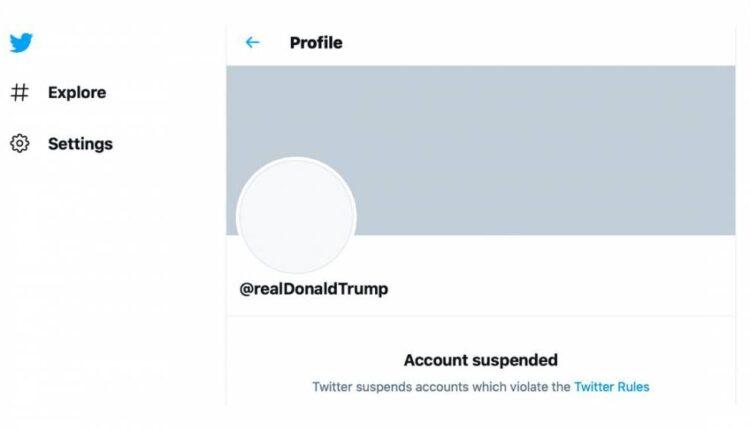Click the @realDonaldTrump handle text

coord(313,289)
